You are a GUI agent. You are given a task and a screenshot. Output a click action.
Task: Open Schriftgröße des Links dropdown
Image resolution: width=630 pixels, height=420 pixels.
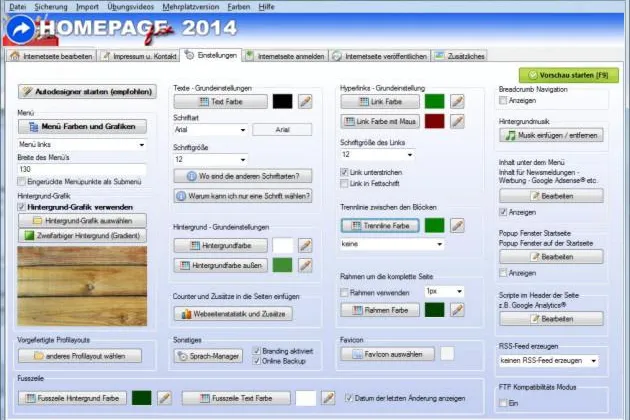click(378, 155)
